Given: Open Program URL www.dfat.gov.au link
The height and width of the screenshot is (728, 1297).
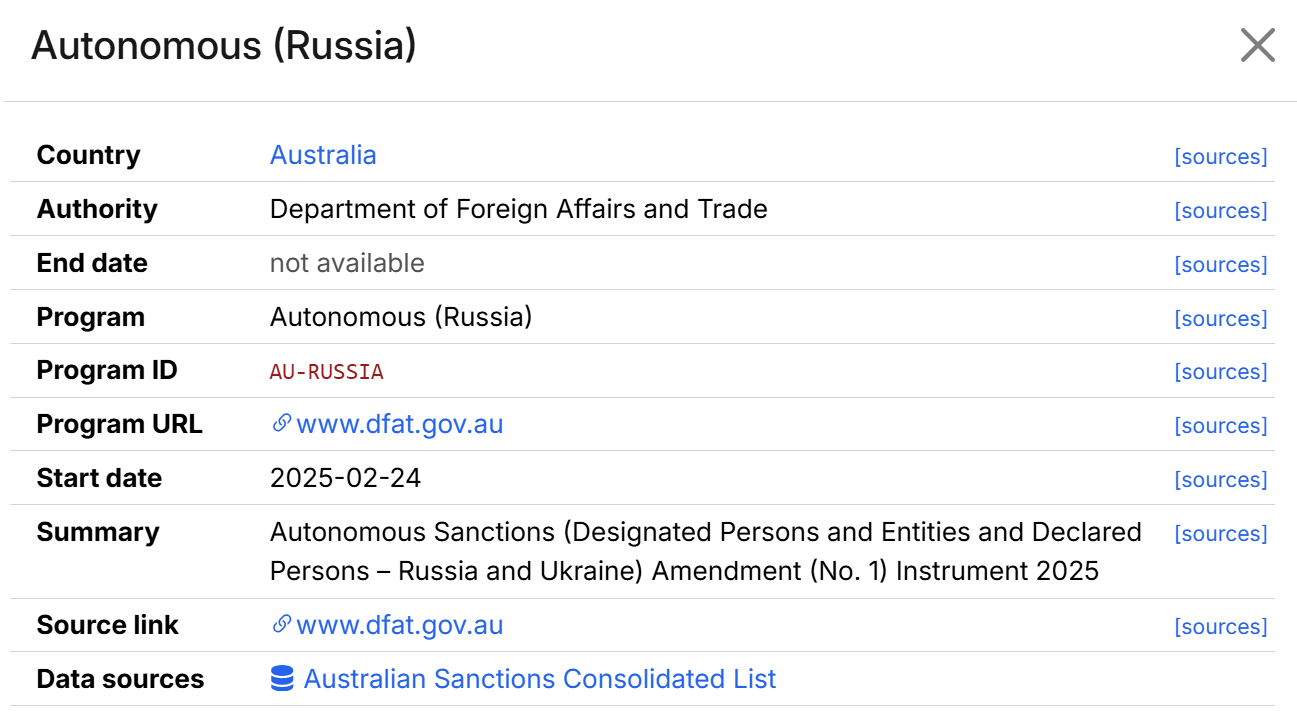Looking at the screenshot, I should (400, 424).
